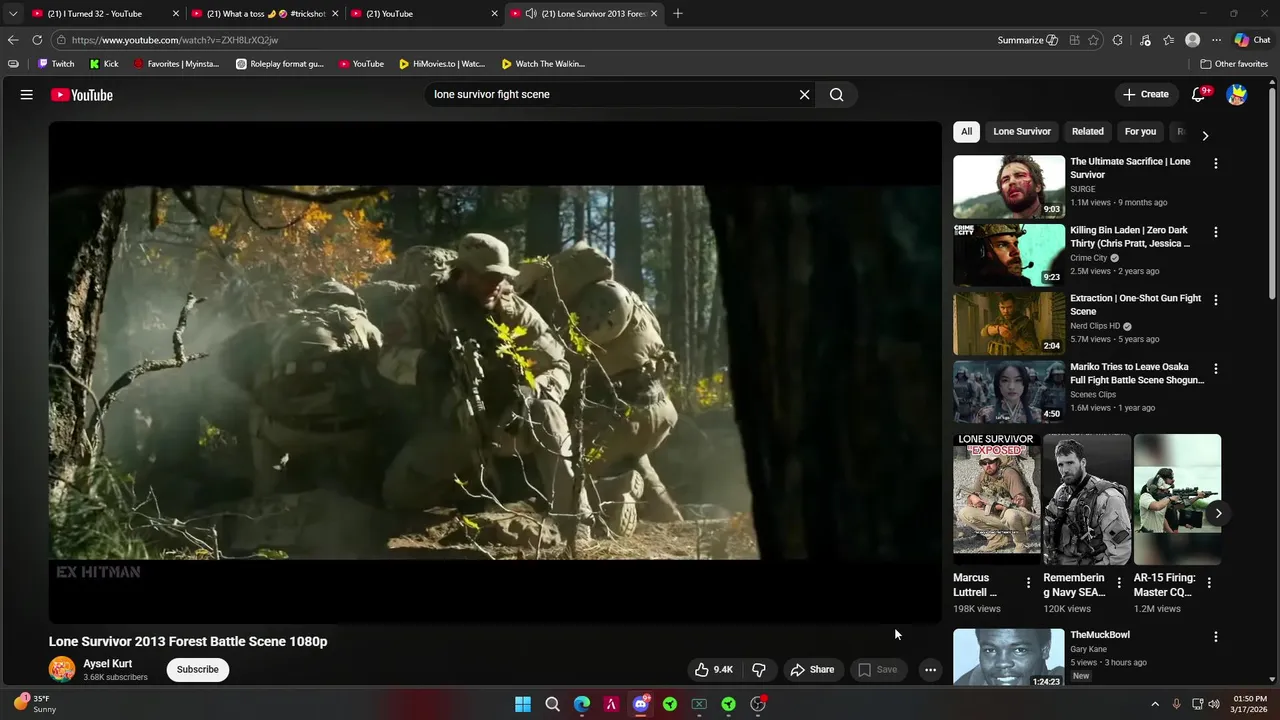Open options for Mariko Shogun video
This screenshot has width=1280, height=720.
click(1216, 368)
